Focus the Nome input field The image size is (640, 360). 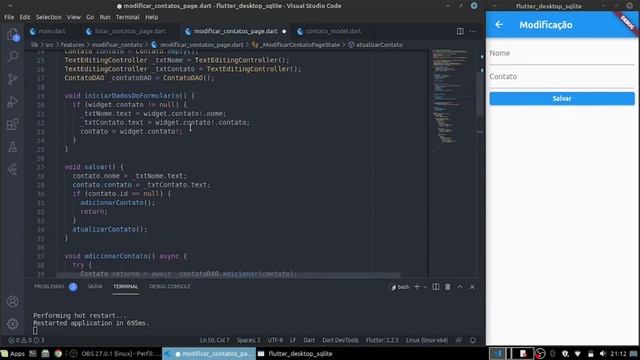click(x=562, y=53)
